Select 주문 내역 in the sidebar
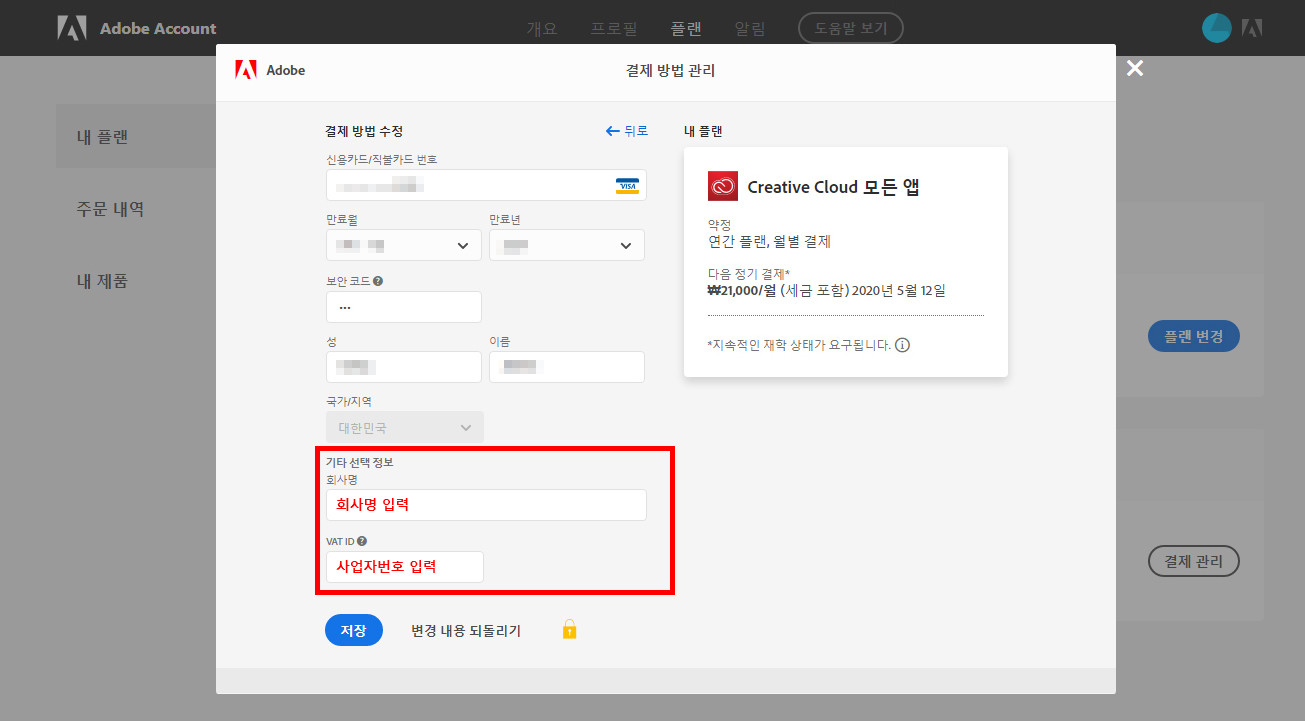The height and width of the screenshot is (721, 1305). 111,209
